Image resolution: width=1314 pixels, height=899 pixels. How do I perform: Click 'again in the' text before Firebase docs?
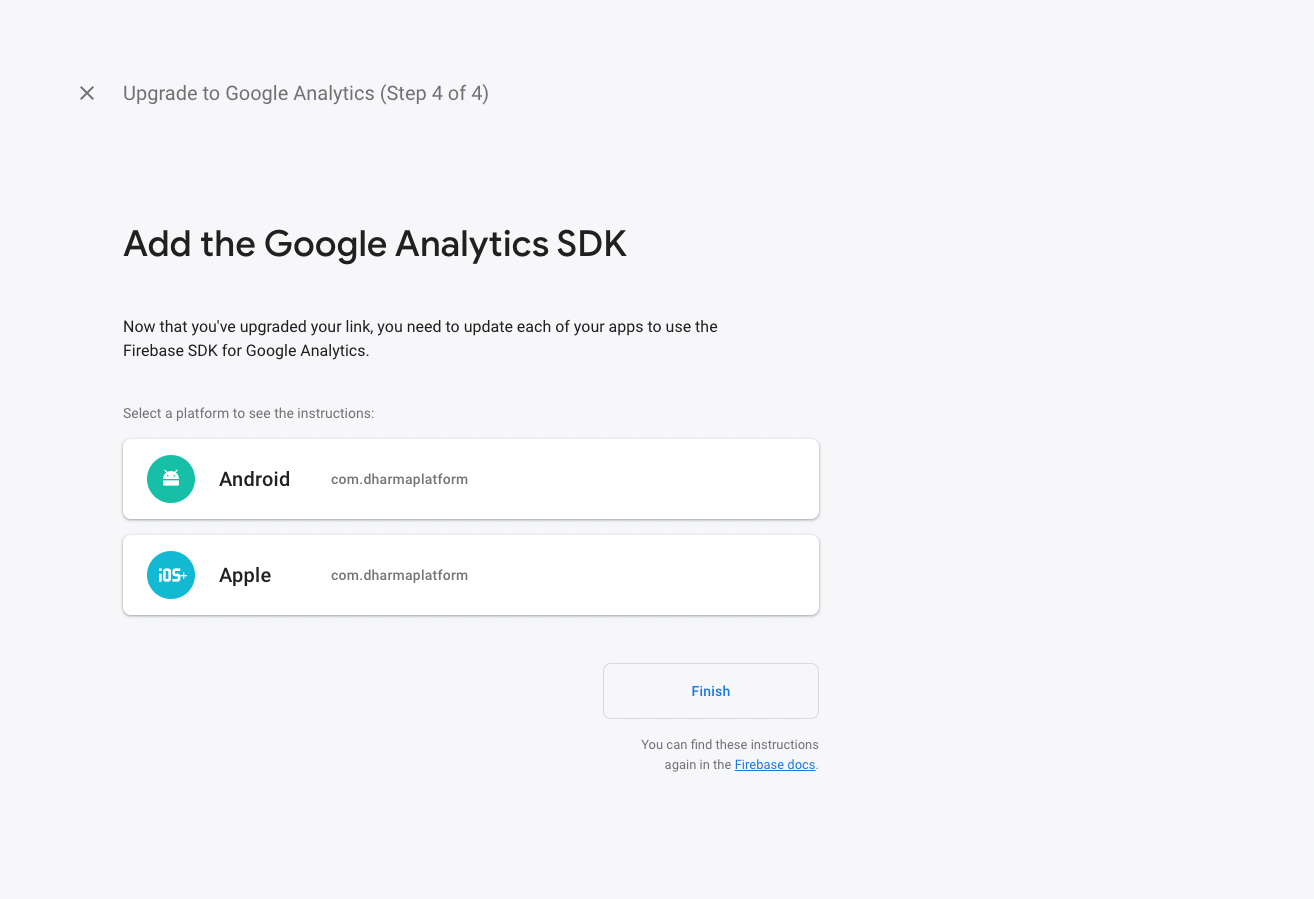pyautogui.click(x=698, y=765)
